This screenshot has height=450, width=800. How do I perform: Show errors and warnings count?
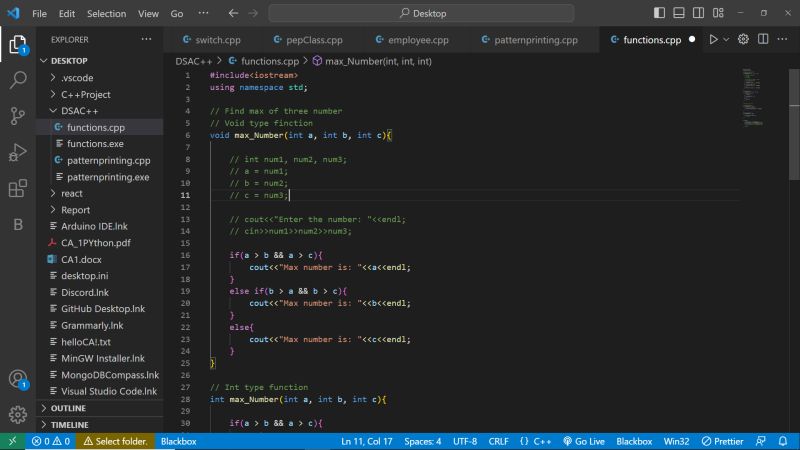[51, 441]
